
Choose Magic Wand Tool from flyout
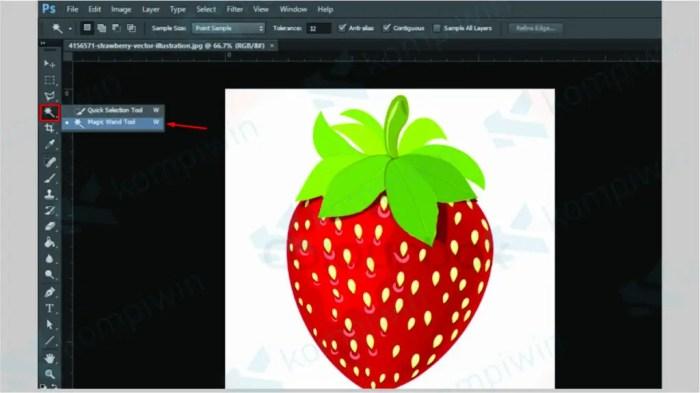(x=113, y=122)
